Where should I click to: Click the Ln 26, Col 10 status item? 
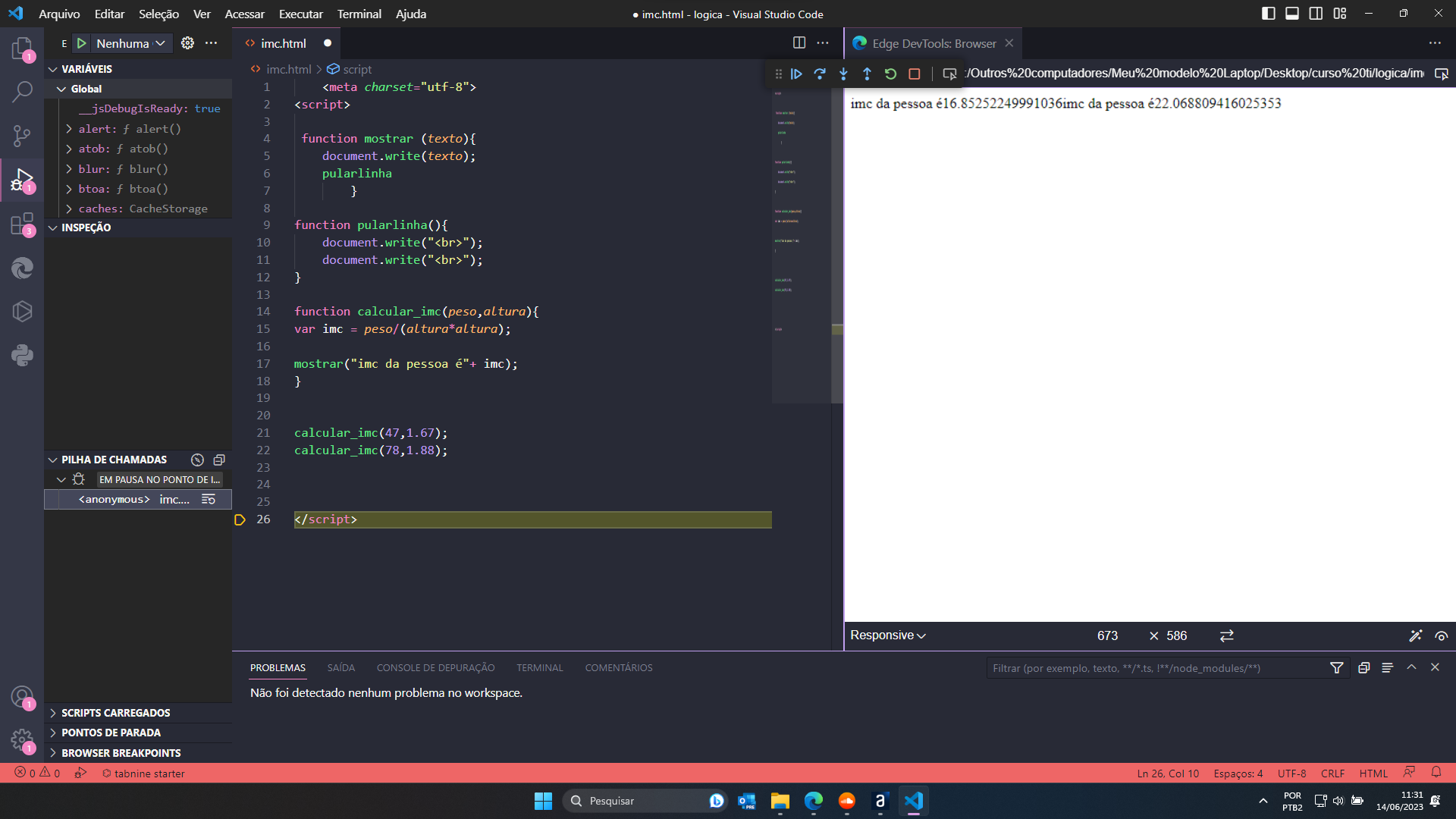click(x=1168, y=773)
